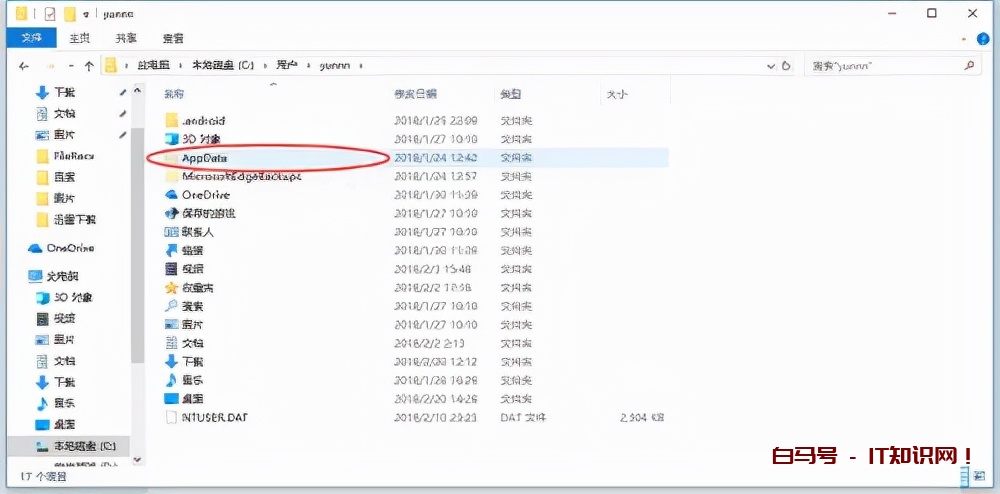Click the 17 个项目 status bar text

pos(43,476)
